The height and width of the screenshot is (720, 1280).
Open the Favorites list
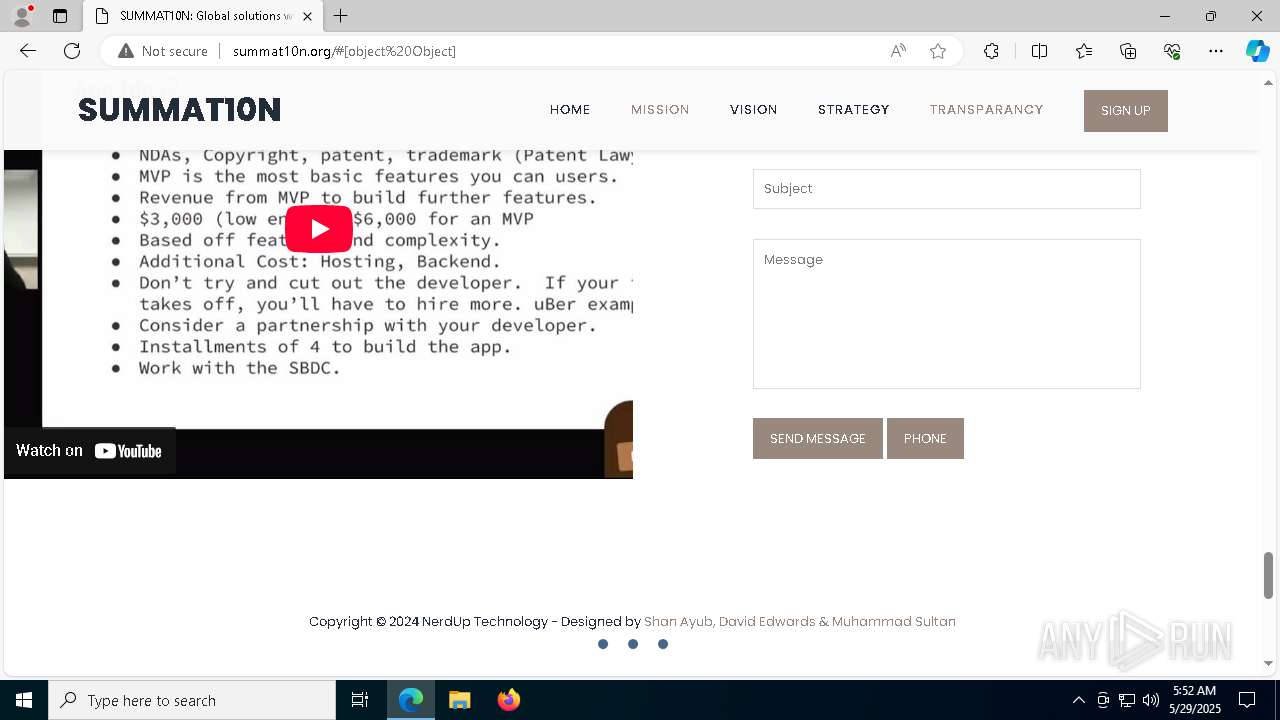1084,51
